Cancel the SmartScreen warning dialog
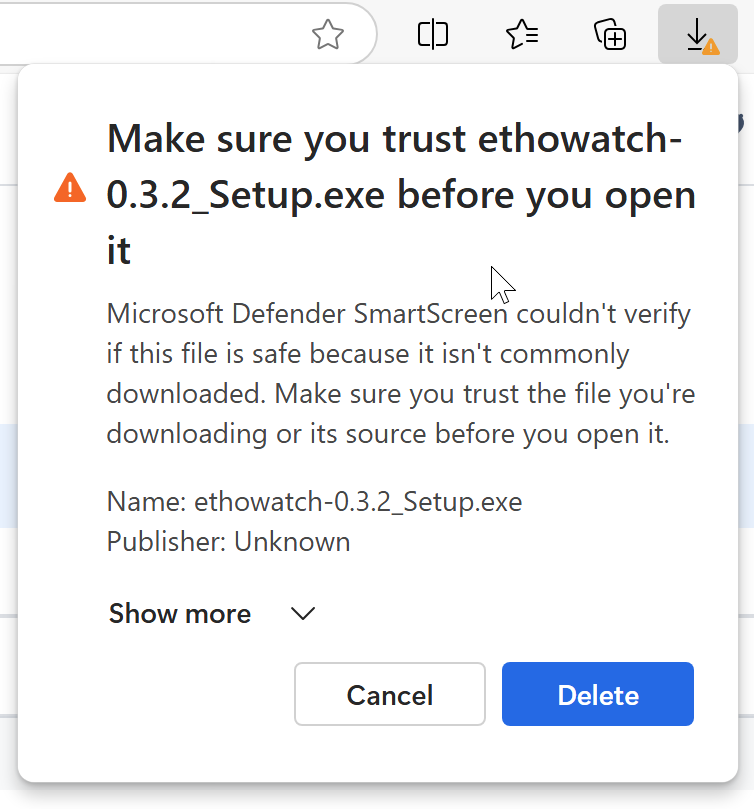This screenshot has height=809, width=754. pyautogui.click(x=389, y=694)
